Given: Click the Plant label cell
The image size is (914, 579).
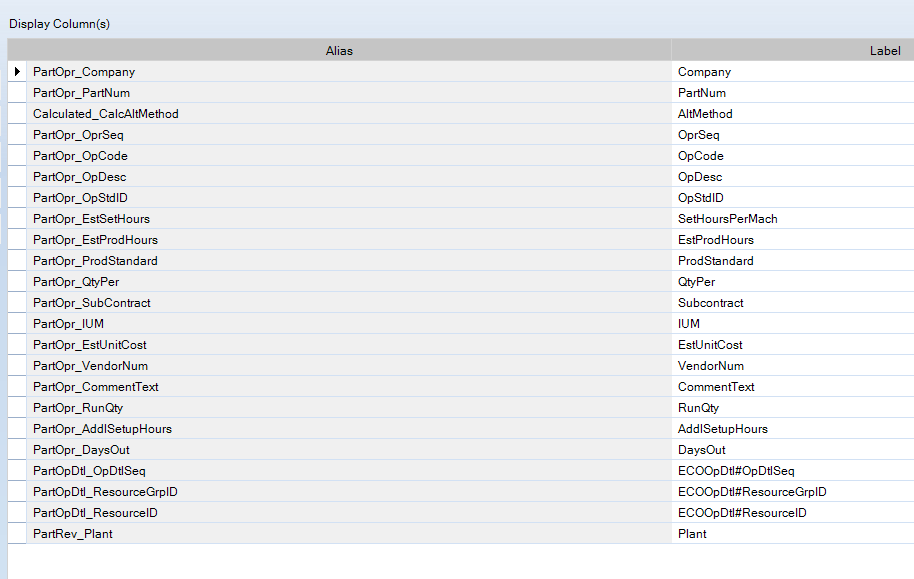Looking at the screenshot, I should pos(793,534).
